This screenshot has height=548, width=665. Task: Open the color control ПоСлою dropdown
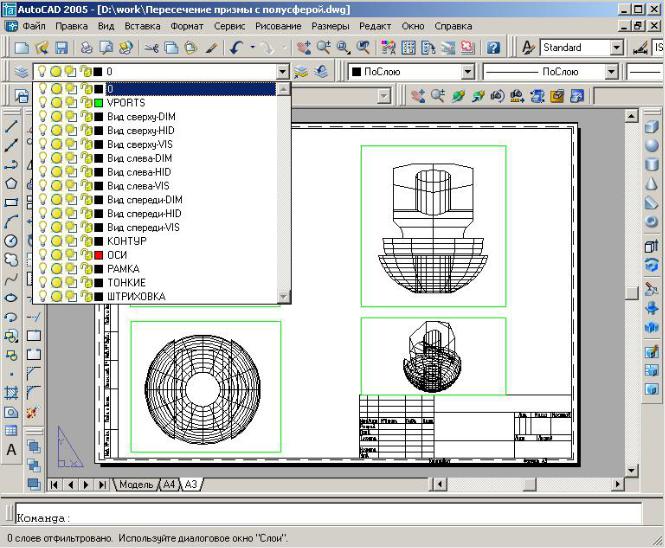click(467, 72)
